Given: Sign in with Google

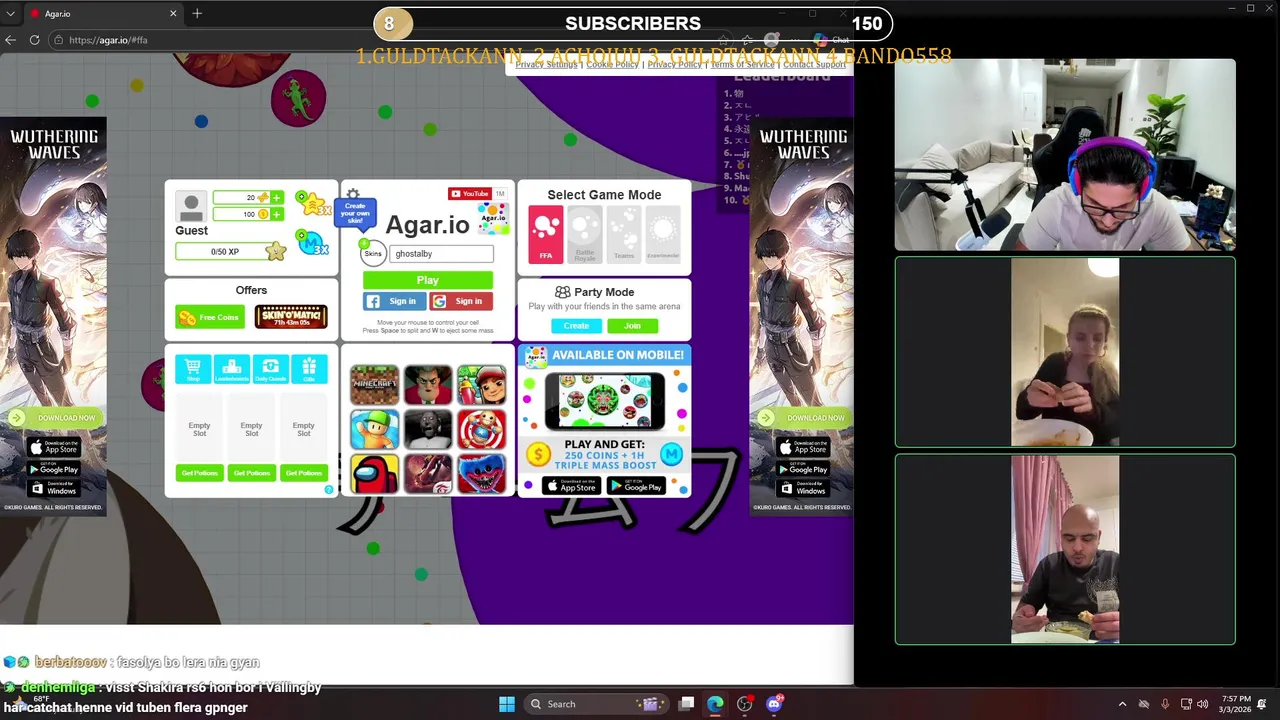Looking at the screenshot, I should (461, 301).
